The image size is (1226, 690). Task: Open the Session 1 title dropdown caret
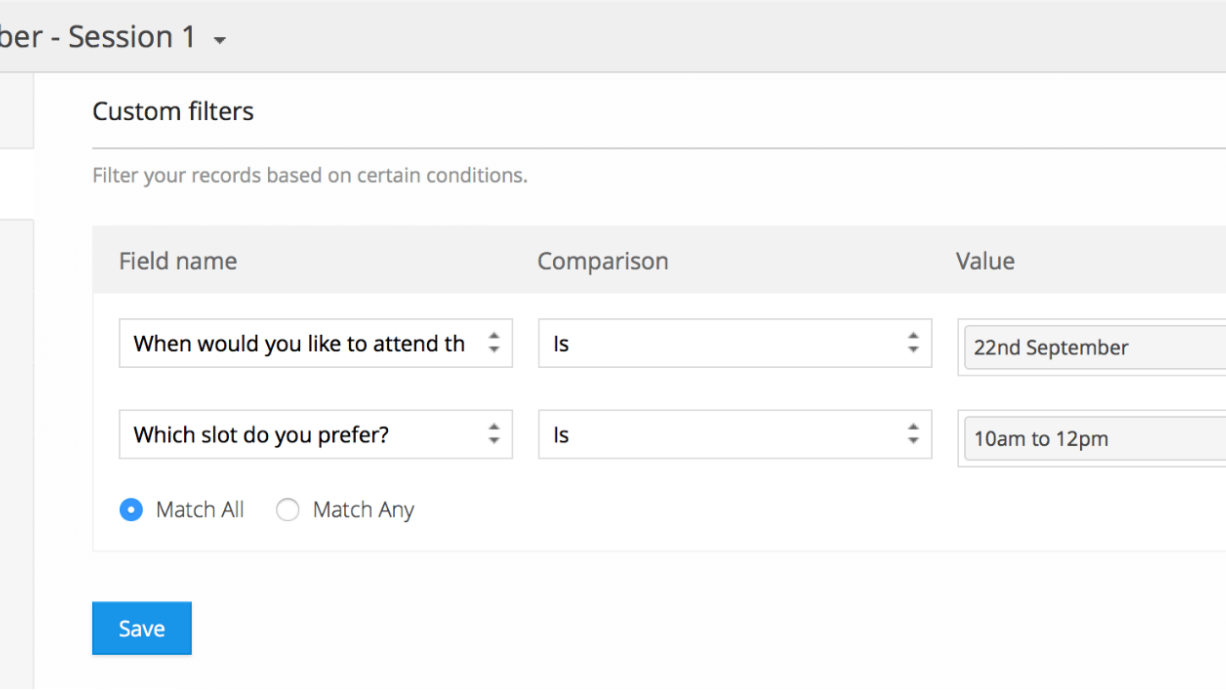(220, 41)
